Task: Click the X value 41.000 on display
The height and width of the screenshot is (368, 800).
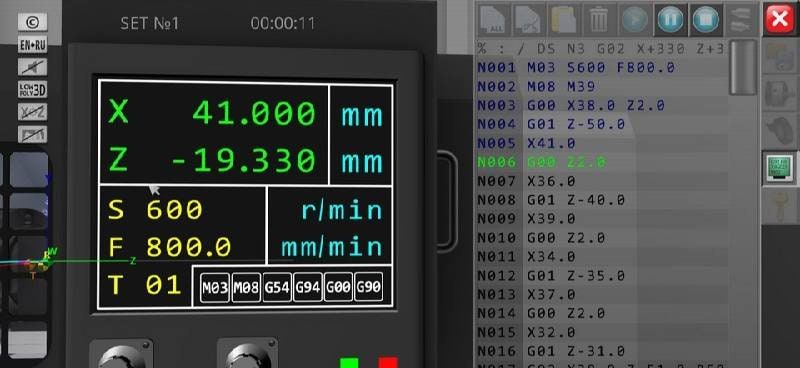Action: point(254,113)
